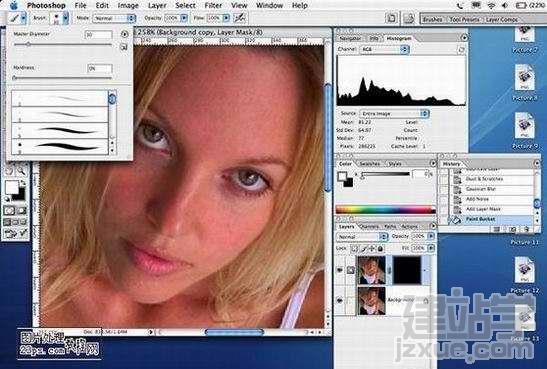This screenshot has height=369, width=547.
Task: Select the History tab
Action: pos(451,164)
